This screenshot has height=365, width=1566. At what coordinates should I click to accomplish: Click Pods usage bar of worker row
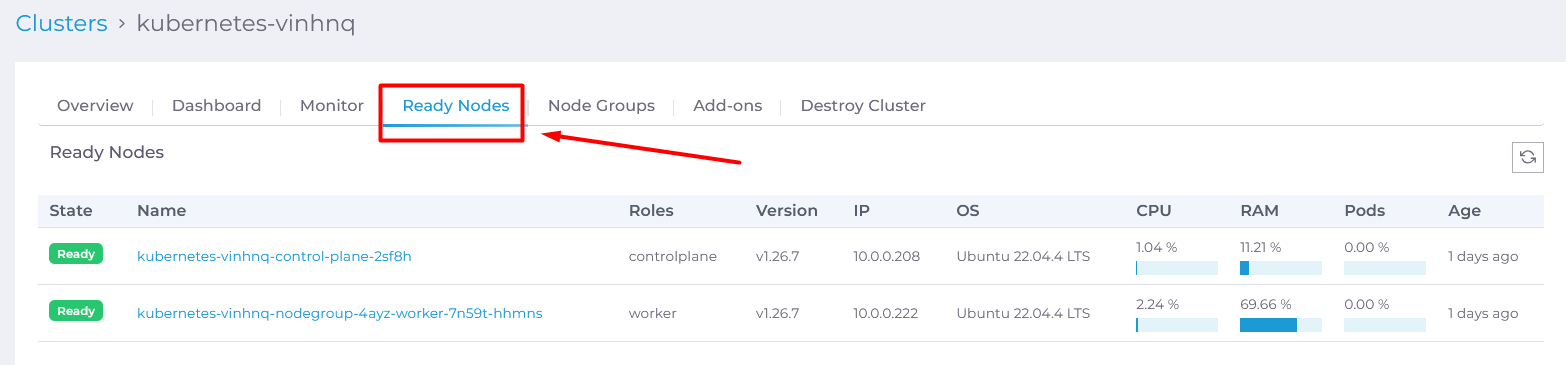point(1385,325)
